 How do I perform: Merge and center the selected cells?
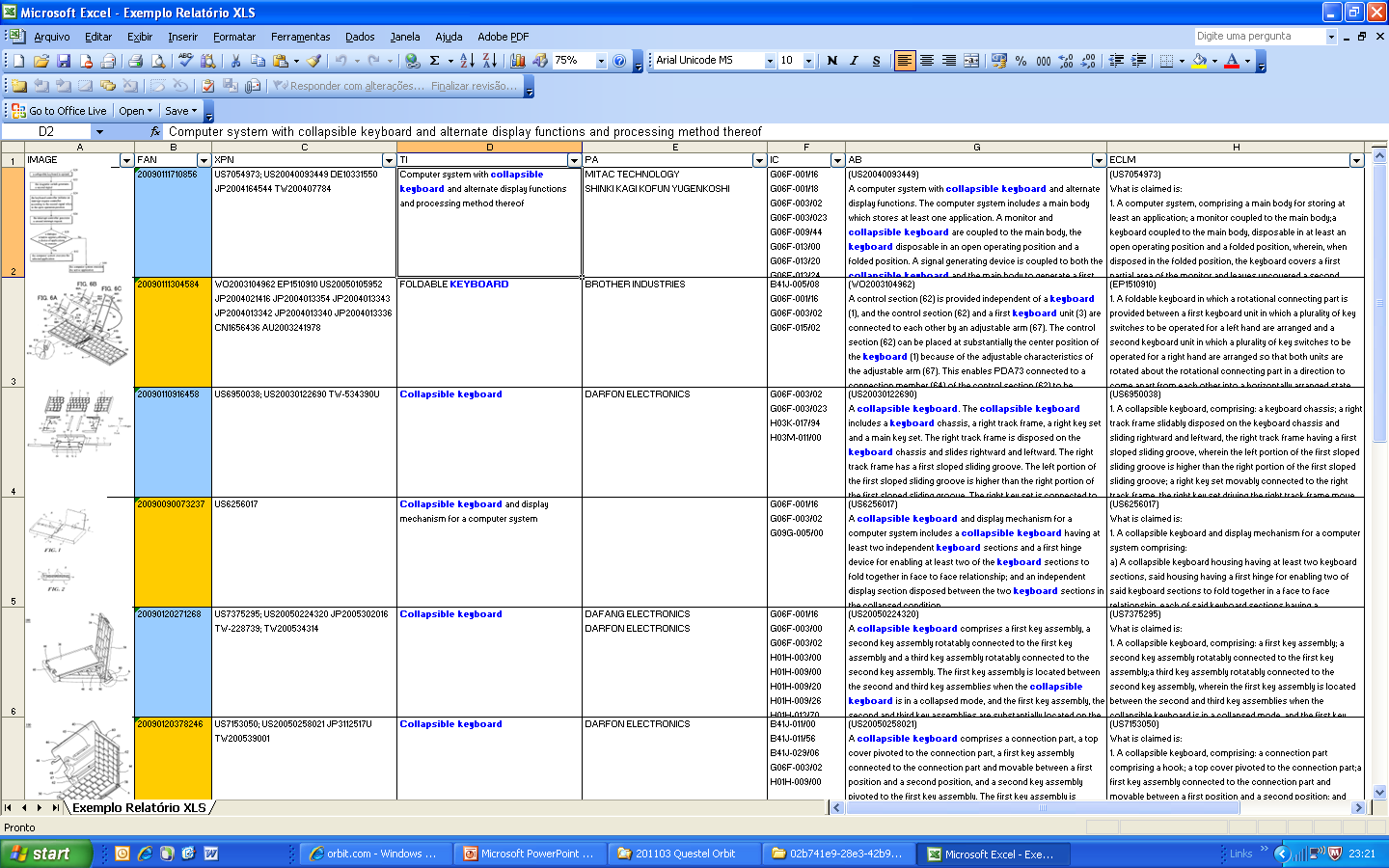pos(971,60)
